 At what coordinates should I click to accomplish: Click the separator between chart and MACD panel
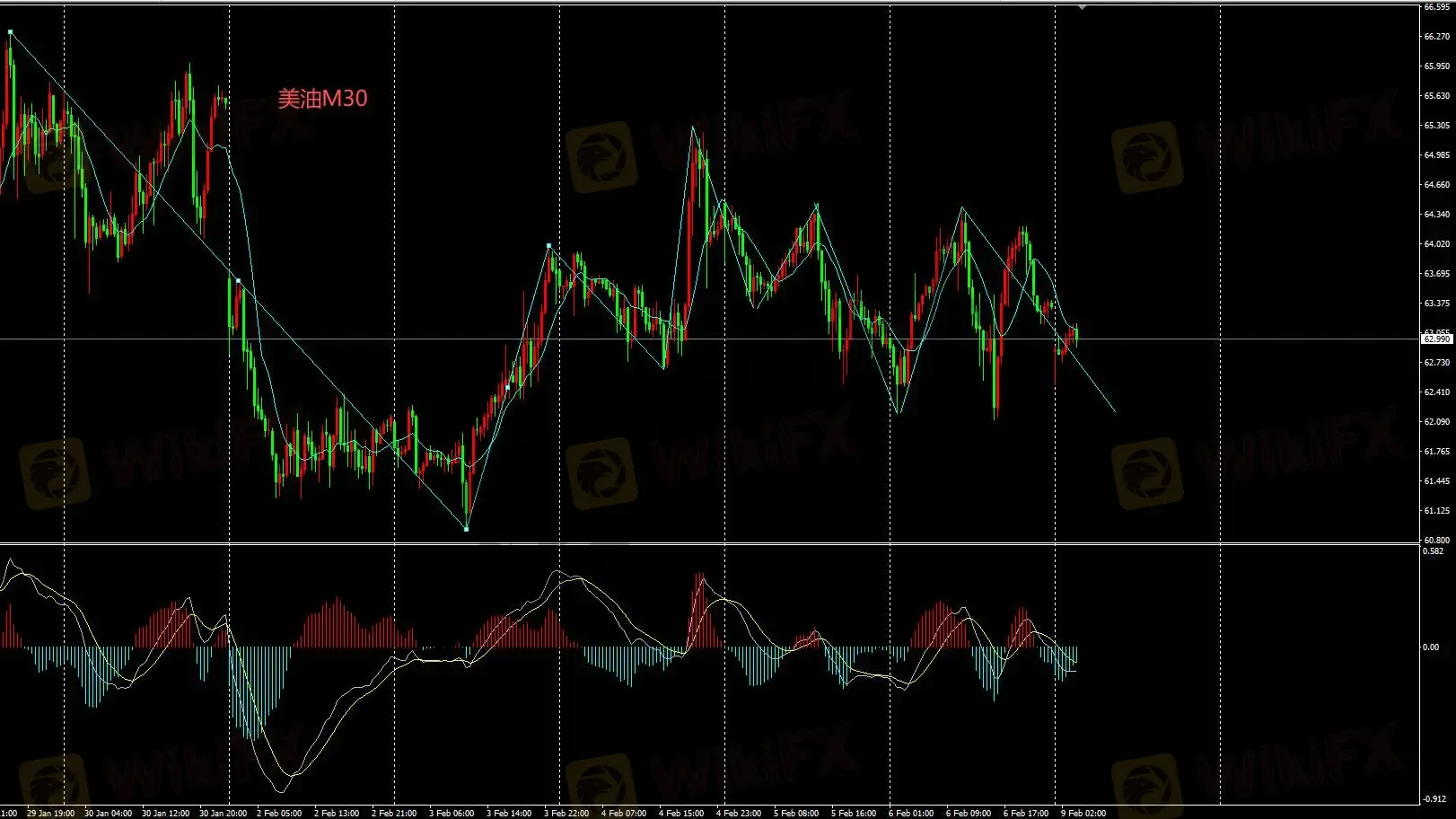click(709, 543)
